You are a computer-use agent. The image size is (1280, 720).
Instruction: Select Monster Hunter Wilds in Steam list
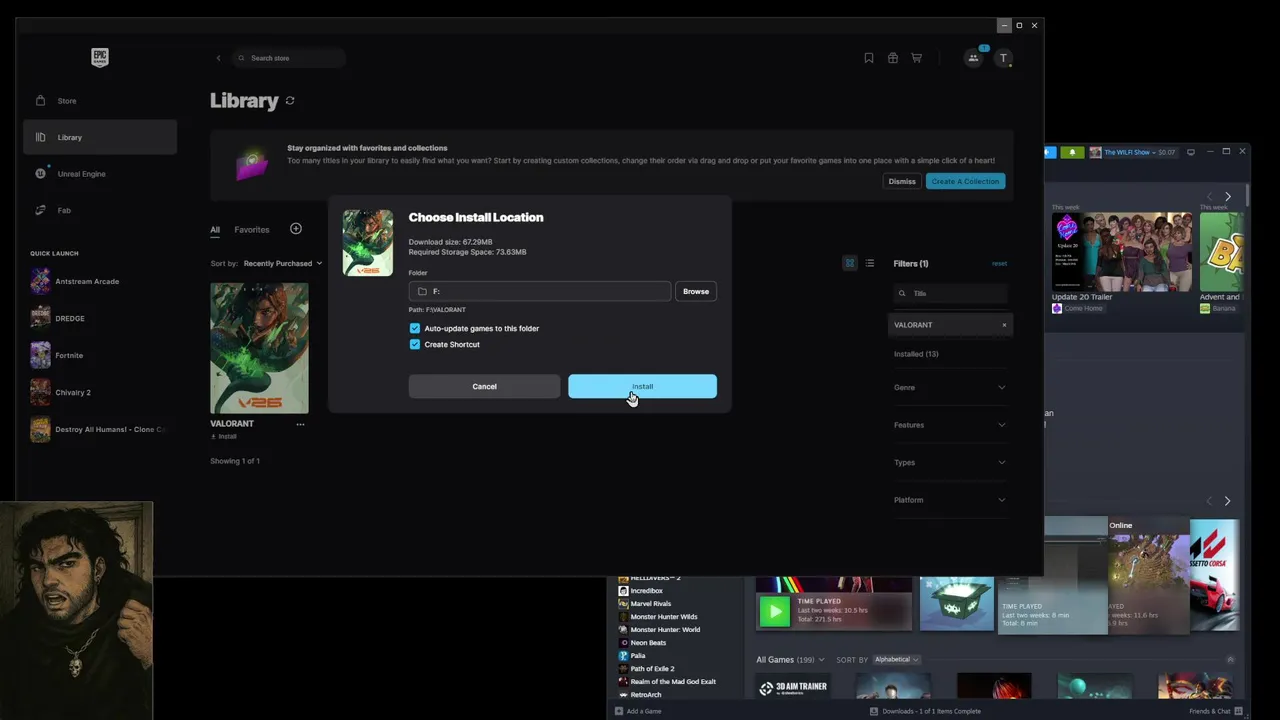click(664, 617)
